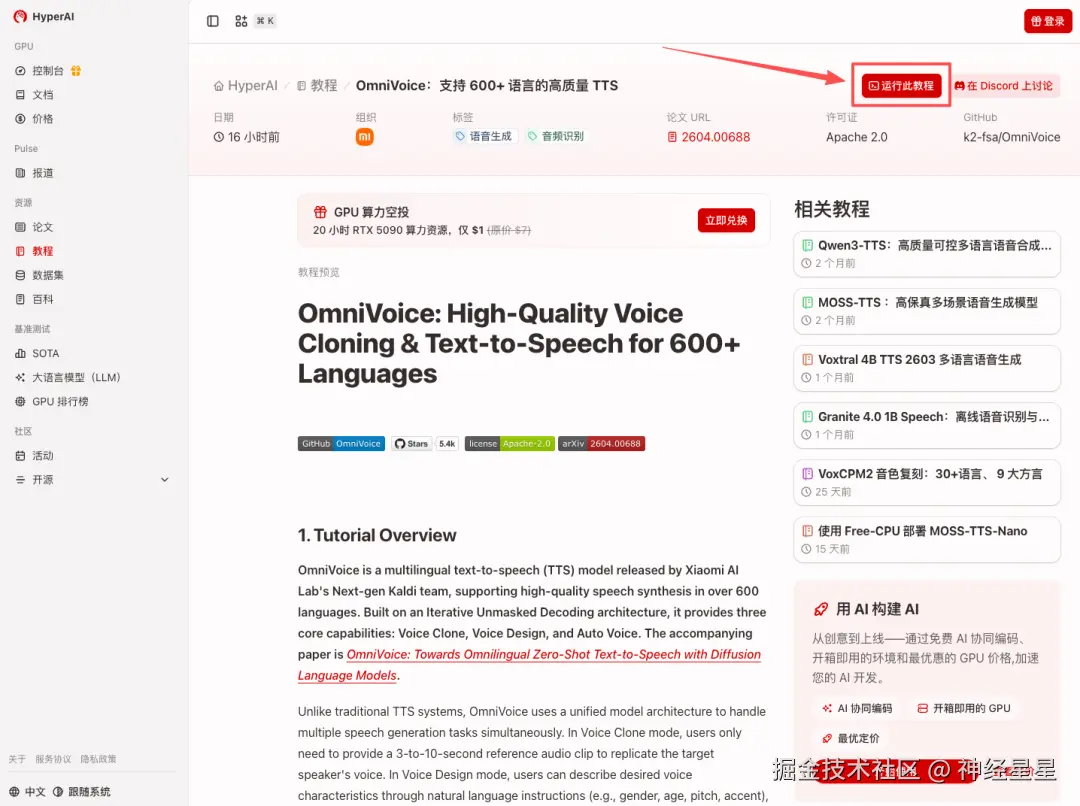Click the 音频识别 tag
Screen dimensions: 1080x806
point(556,136)
